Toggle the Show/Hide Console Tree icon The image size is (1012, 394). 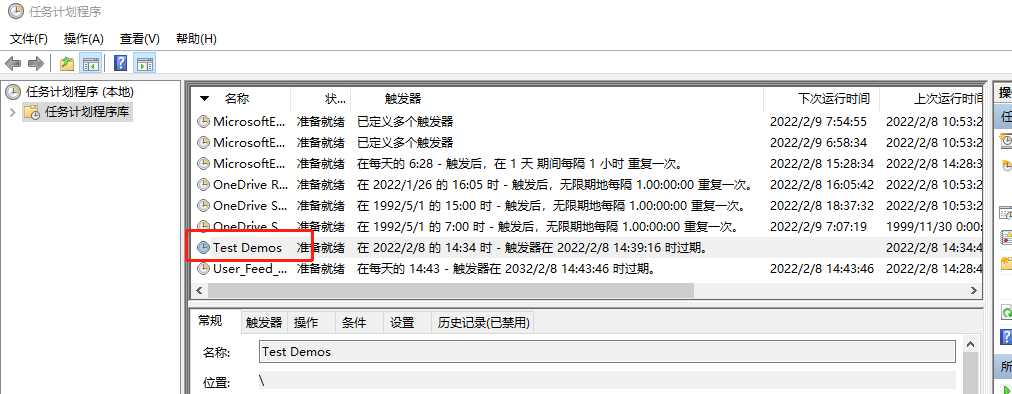(x=90, y=63)
